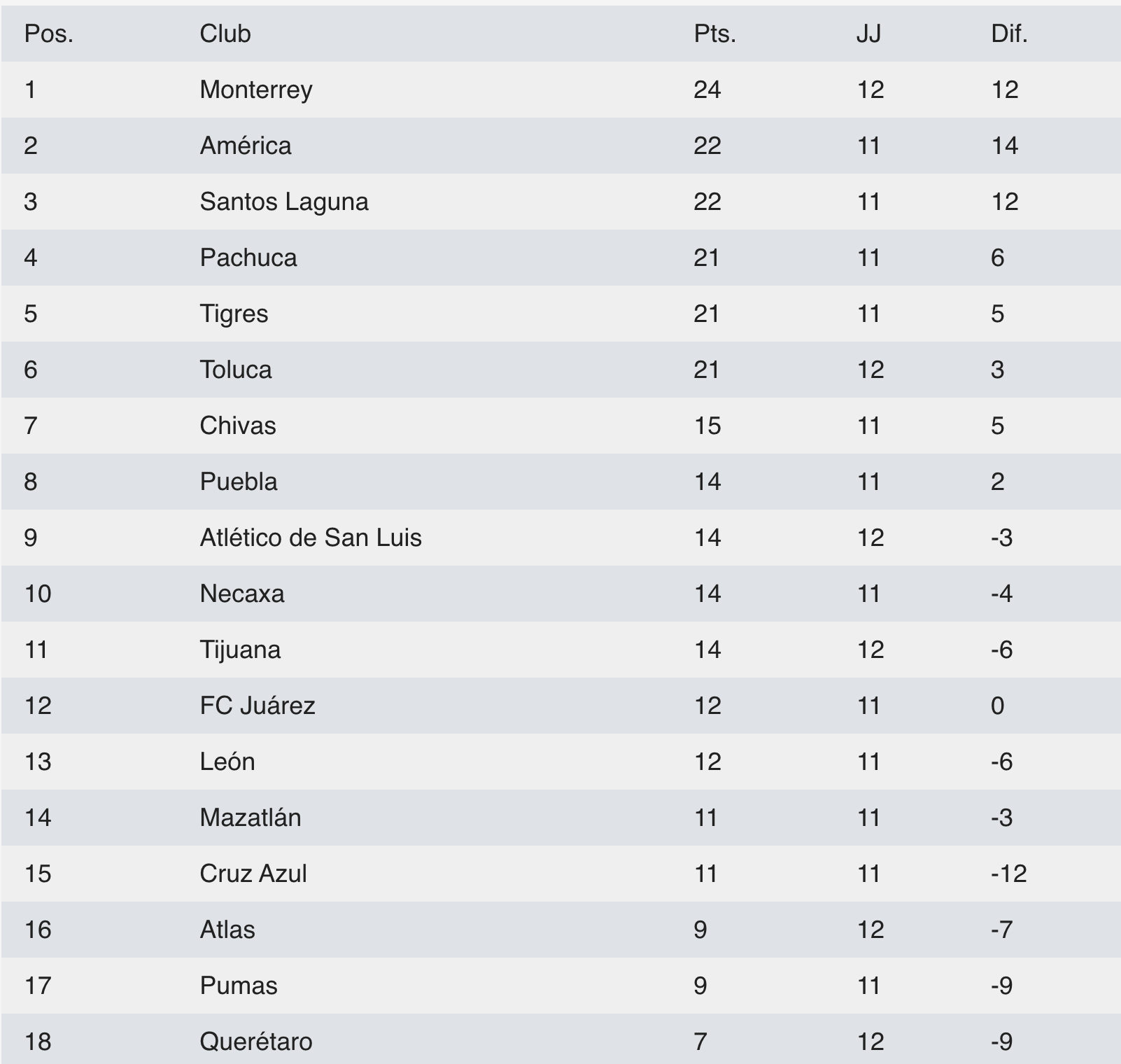
Task: Open the Pachuca club entry
Action: (x=248, y=258)
